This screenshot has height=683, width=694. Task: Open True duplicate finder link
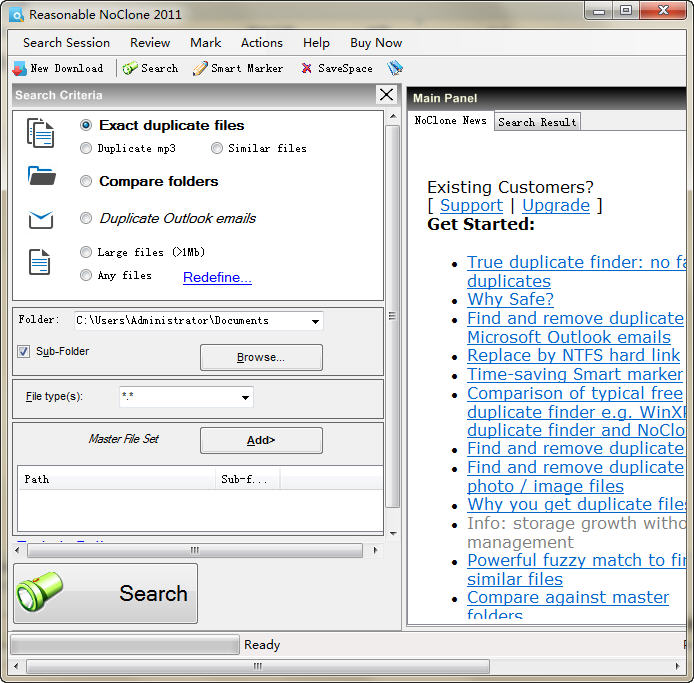click(x=576, y=271)
